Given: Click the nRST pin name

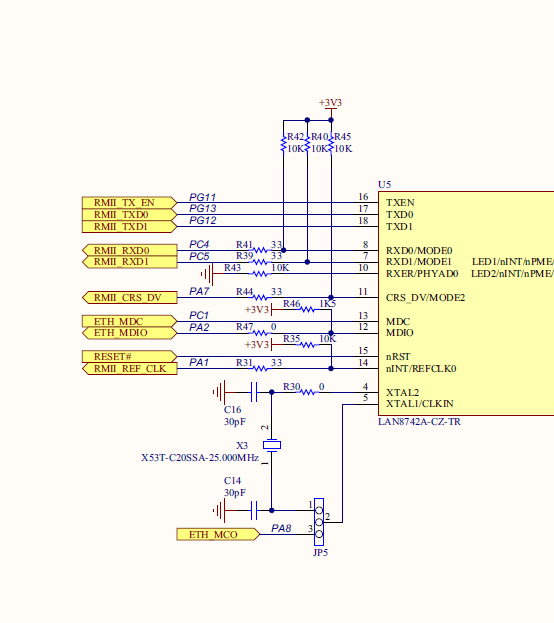Looking at the screenshot, I should pyautogui.click(x=398, y=357).
